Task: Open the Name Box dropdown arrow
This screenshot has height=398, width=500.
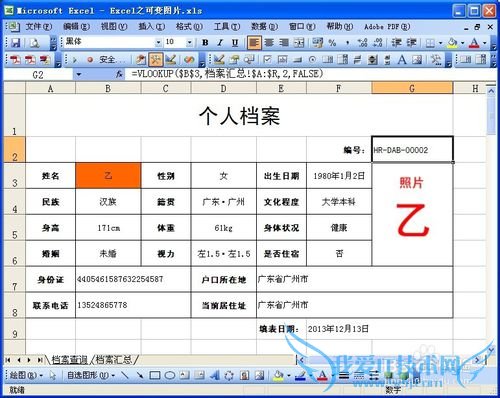Action: (x=79, y=74)
